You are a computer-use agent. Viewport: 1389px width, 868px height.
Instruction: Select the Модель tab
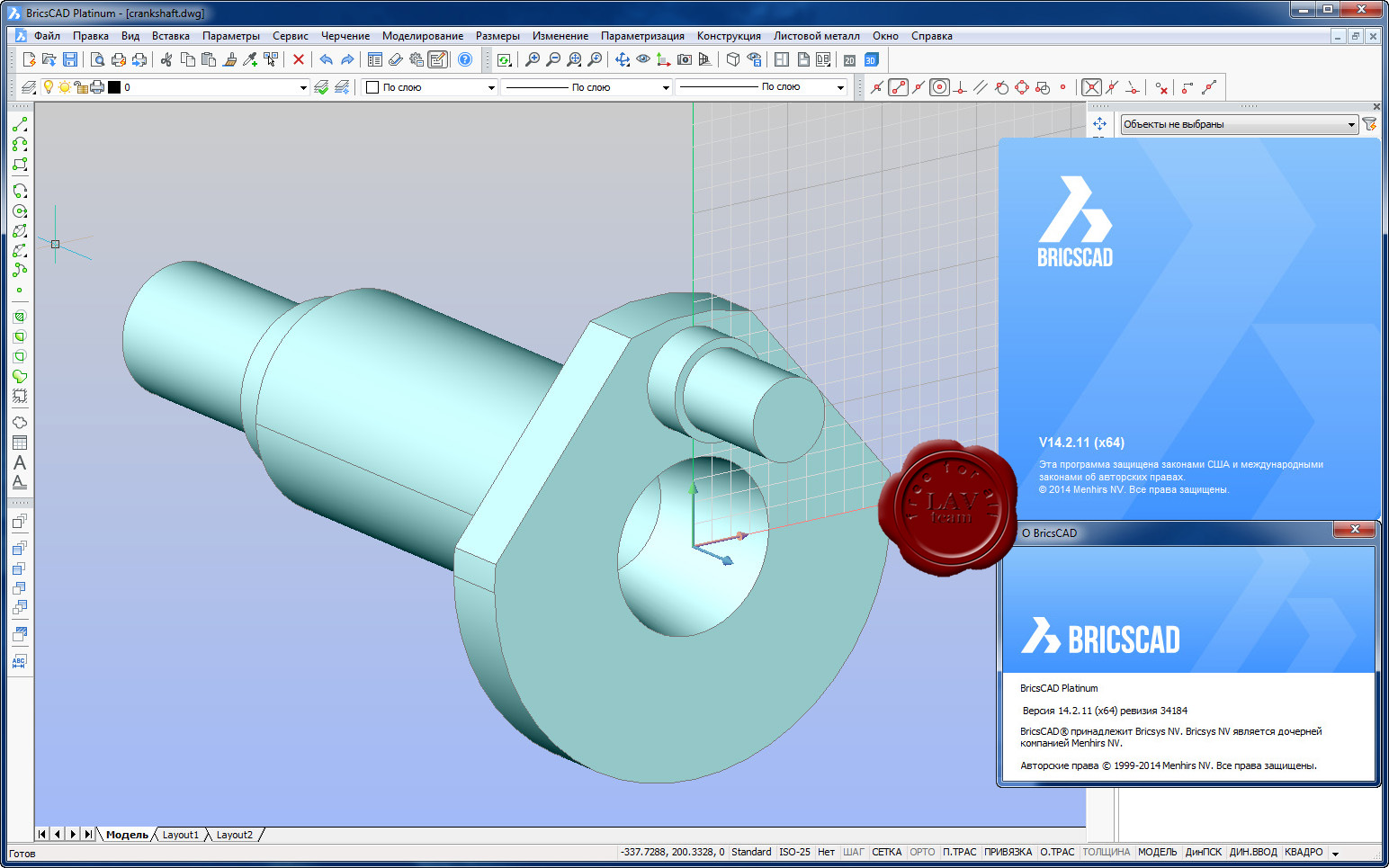pos(126,835)
